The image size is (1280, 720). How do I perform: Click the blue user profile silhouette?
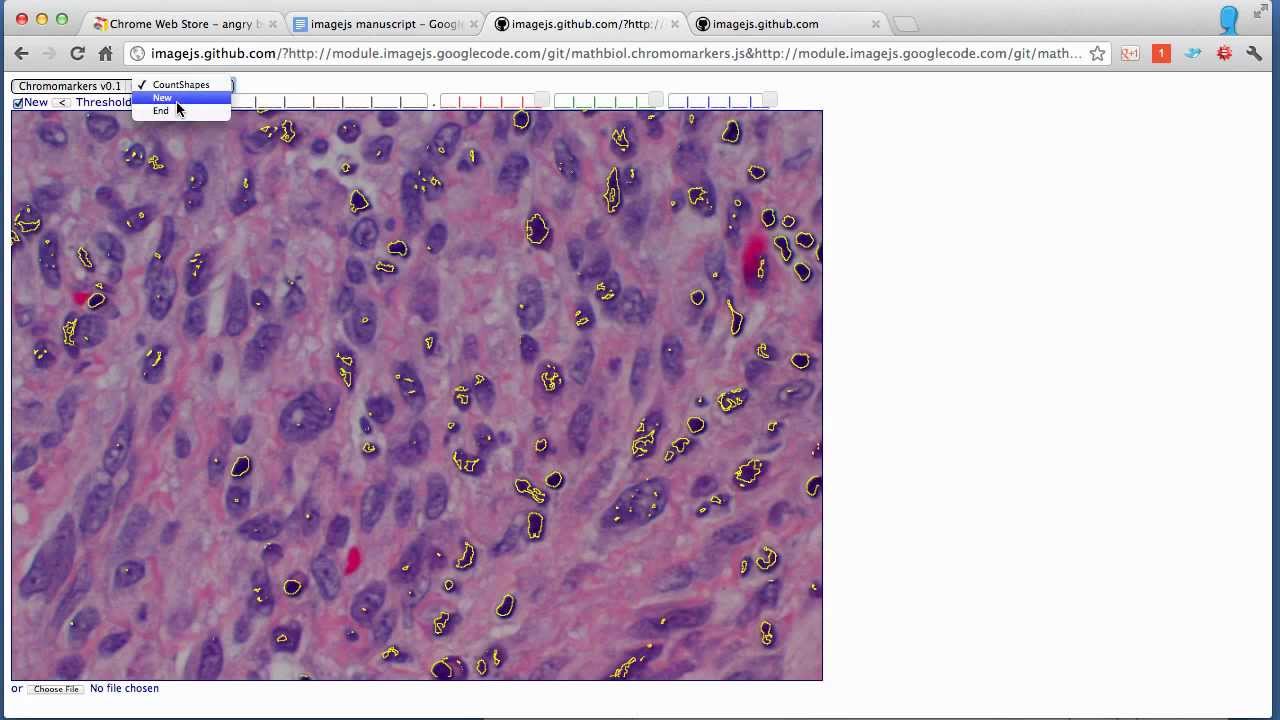[1229, 19]
